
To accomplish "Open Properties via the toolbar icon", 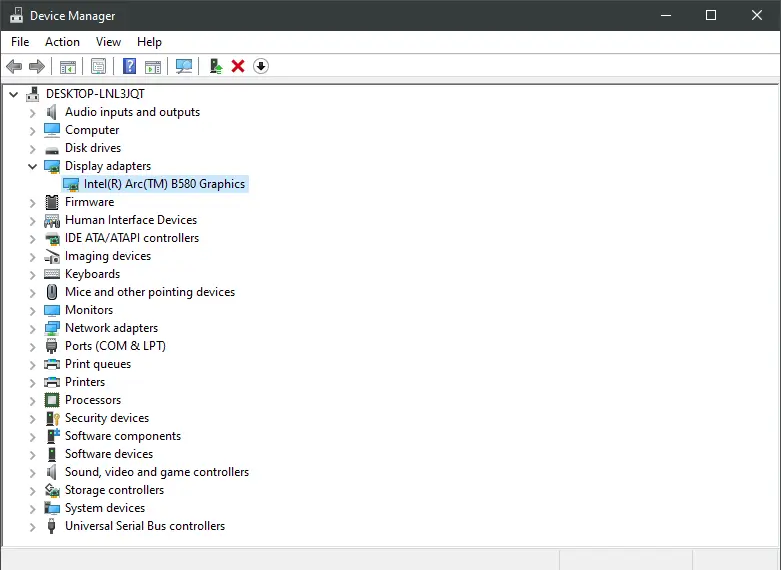I will coord(98,66).
